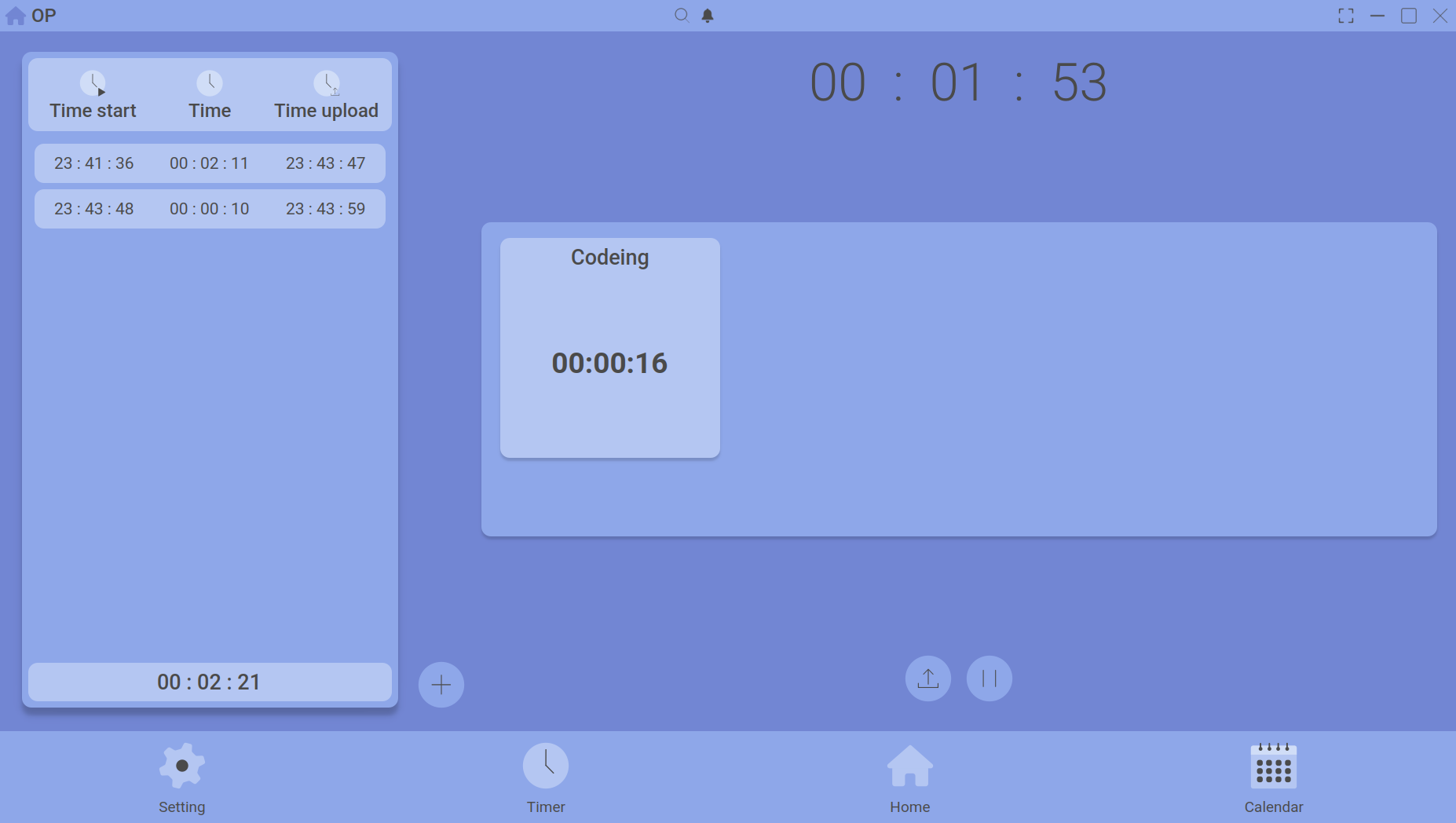
Task: Open the Codeing task card
Action: coord(610,348)
